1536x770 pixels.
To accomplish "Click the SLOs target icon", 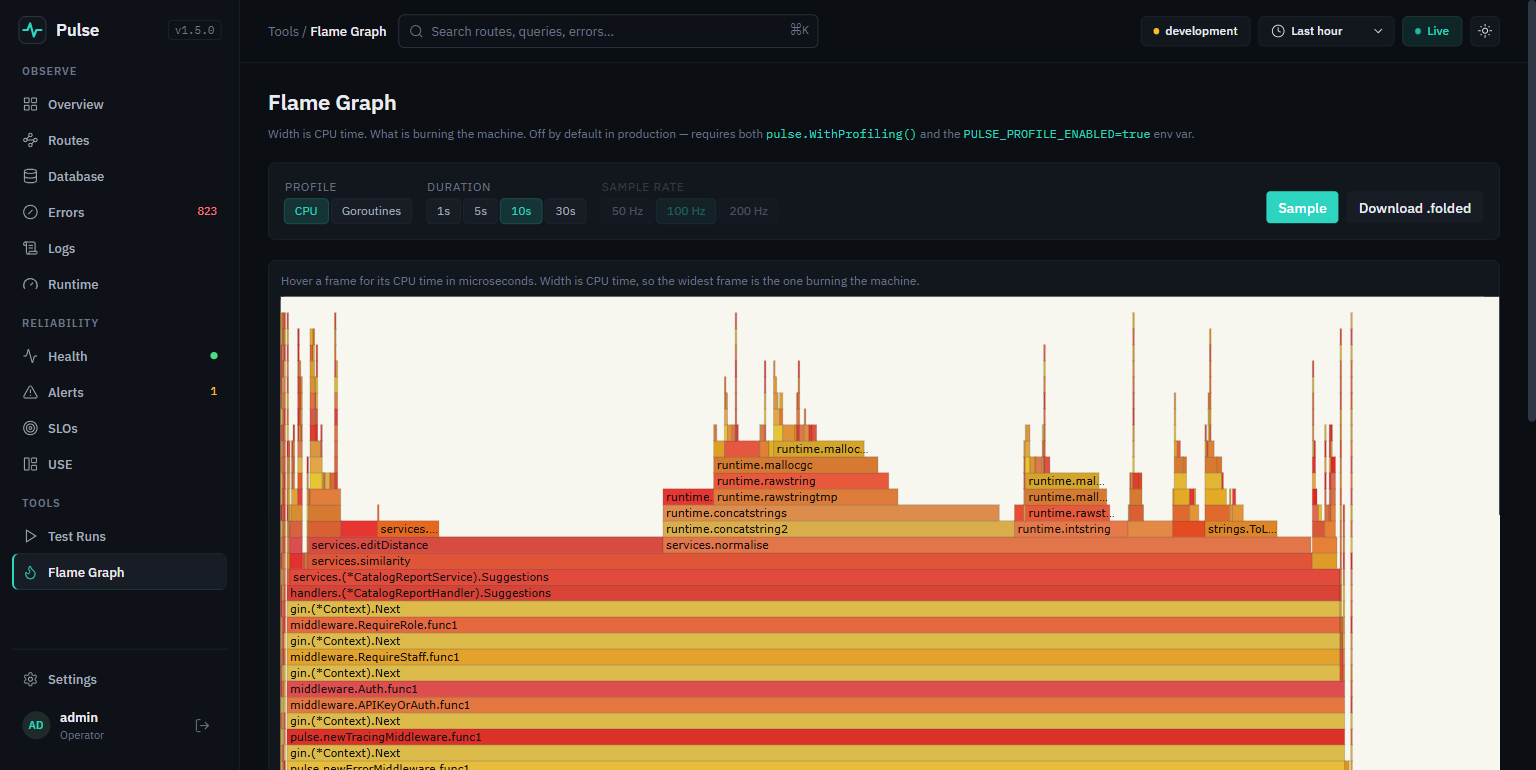I will tap(30, 428).
